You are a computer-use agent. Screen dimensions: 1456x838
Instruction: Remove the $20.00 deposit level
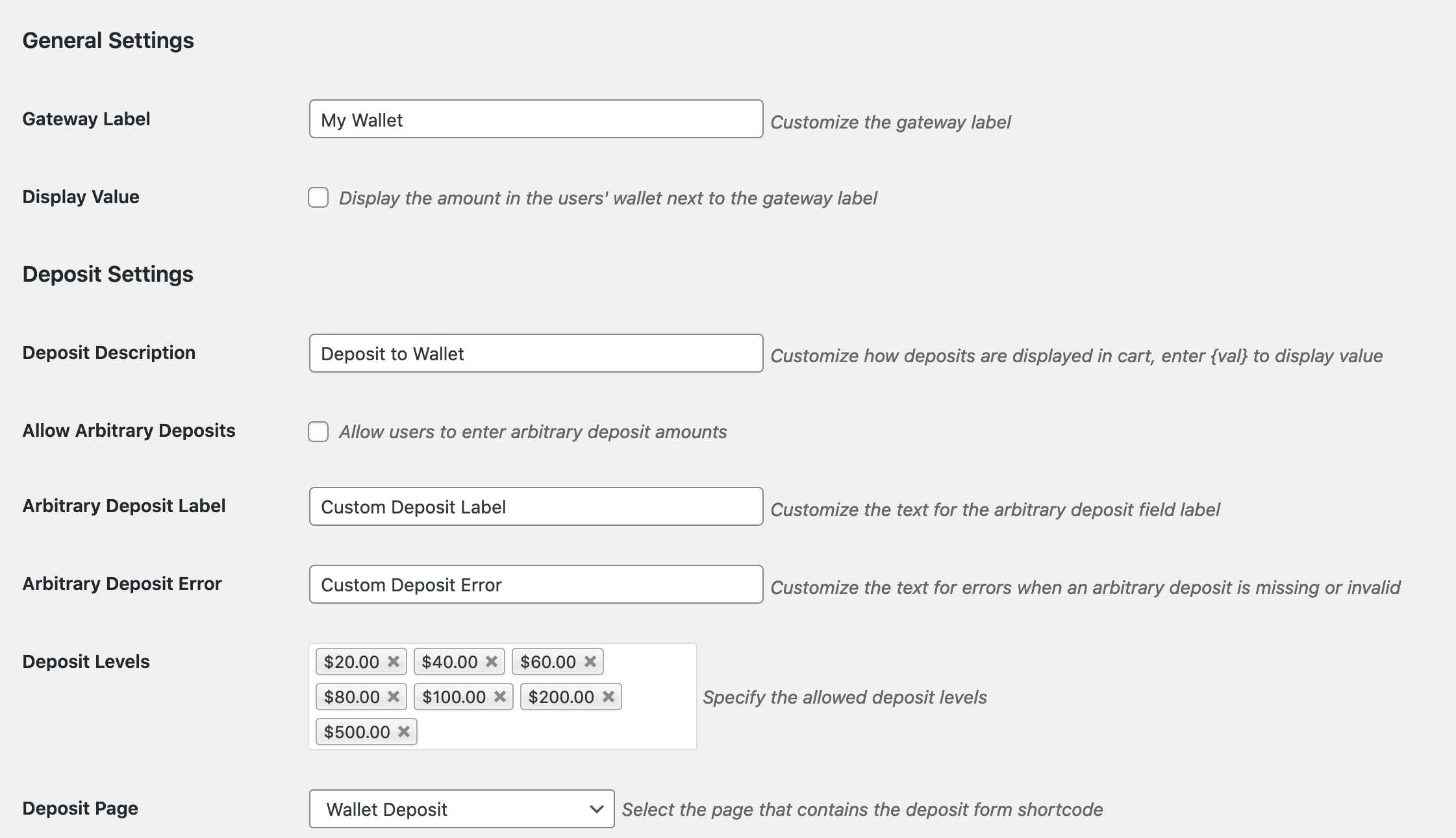[x=394, y=661]
